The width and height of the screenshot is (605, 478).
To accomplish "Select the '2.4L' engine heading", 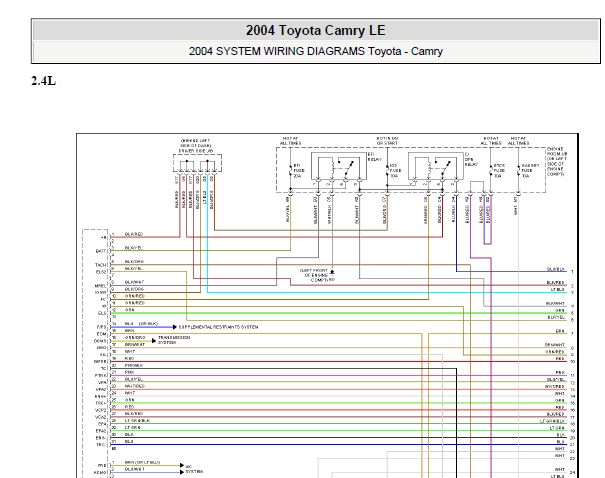I will coord(44,81).
